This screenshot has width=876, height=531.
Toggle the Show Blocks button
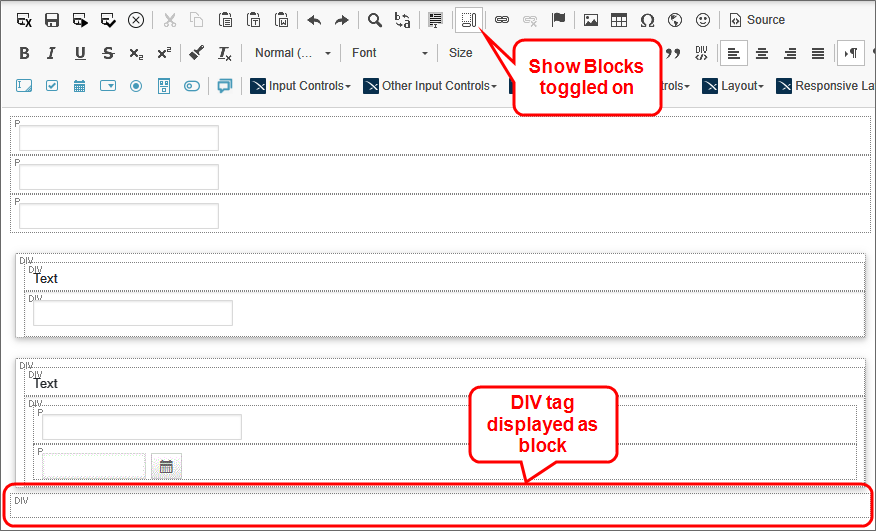(x=468, y=20)
